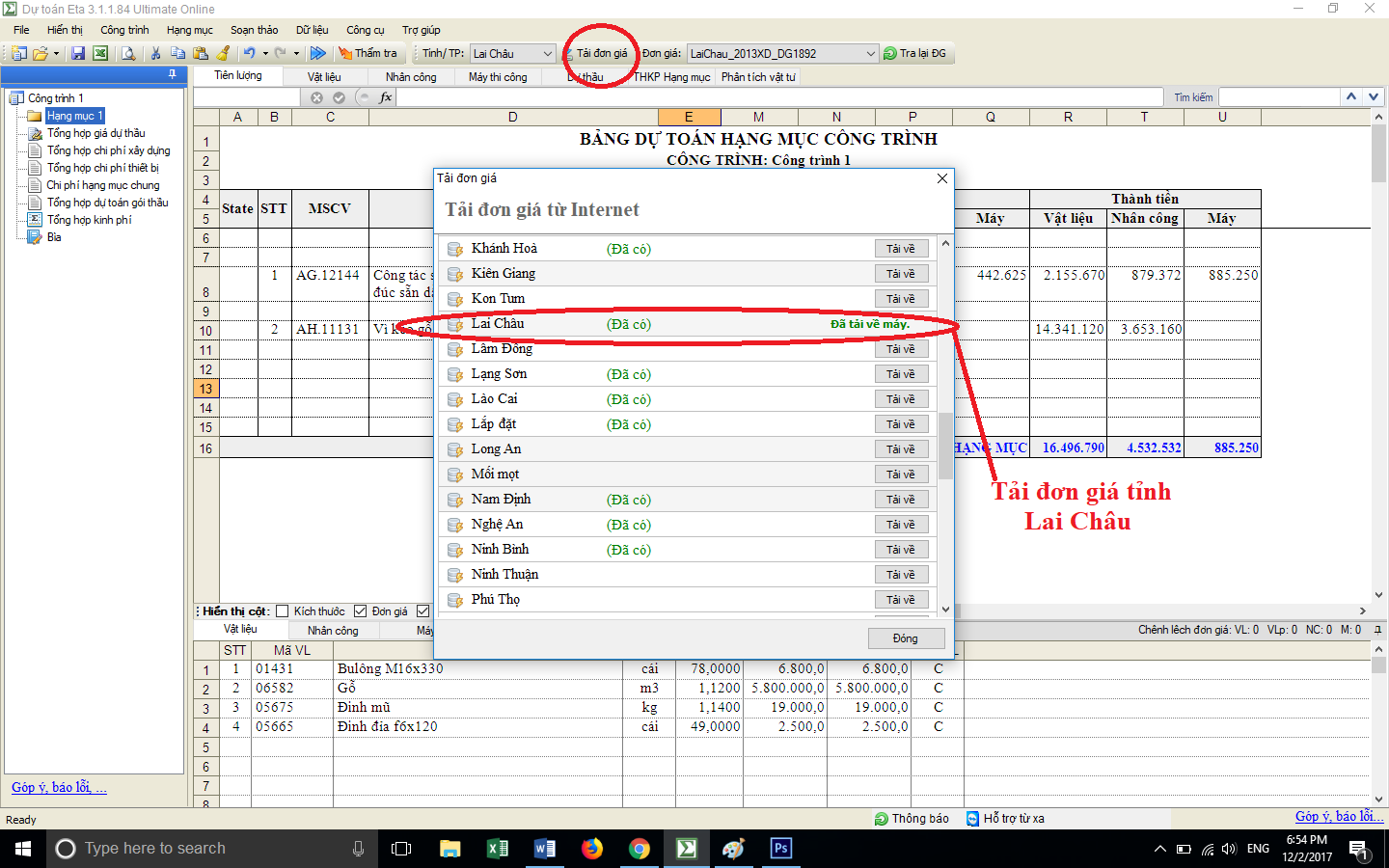Open Photoshop from the Windows taskbar
The width and height of the screenshot is (1389, 868).
click(x=780, y=849)
